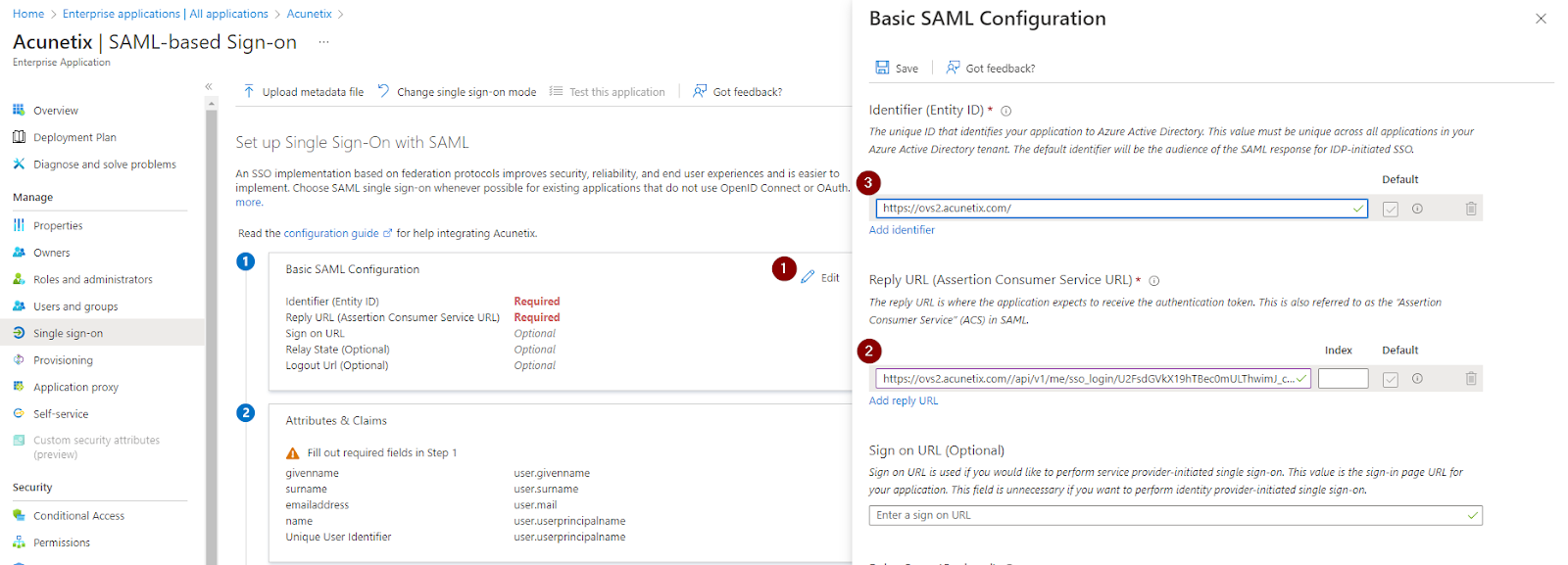
Task: Click the Save button label
Action: point(906,69)
